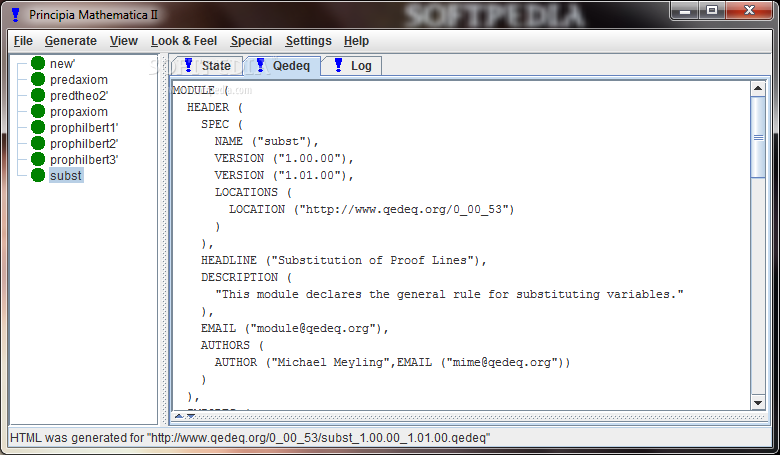Click the VERSION ("1.00.00") line
The width and height of the screenshot is (780, 455).
pos(284,158)
